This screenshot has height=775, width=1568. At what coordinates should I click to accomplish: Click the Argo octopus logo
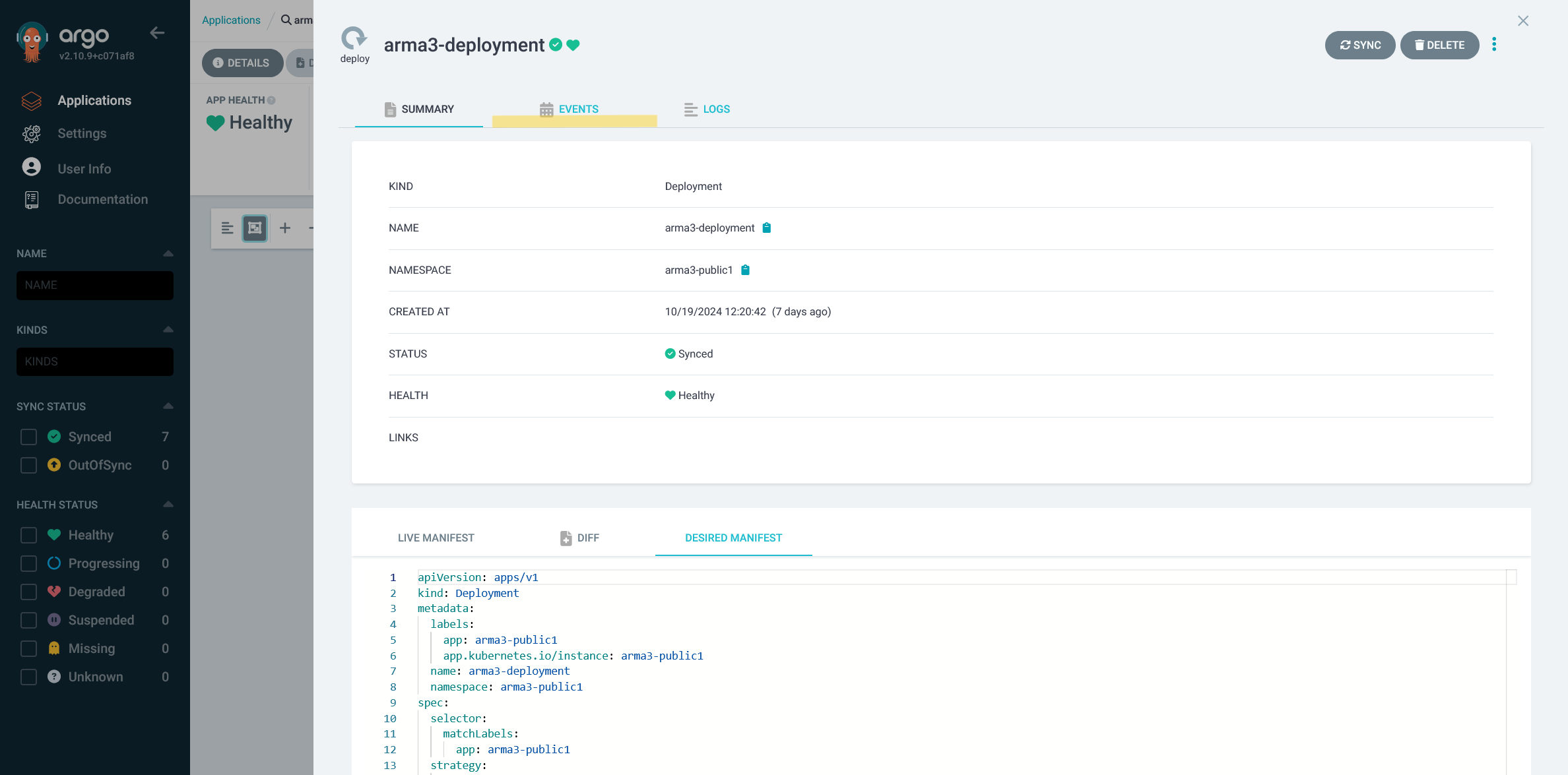click(x=32, y=42)
